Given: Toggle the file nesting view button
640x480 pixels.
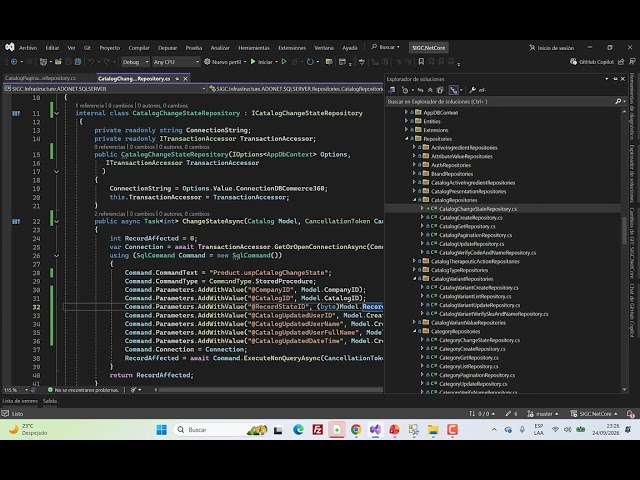Looking at the screenshot, I should click(x=453, y=90).
